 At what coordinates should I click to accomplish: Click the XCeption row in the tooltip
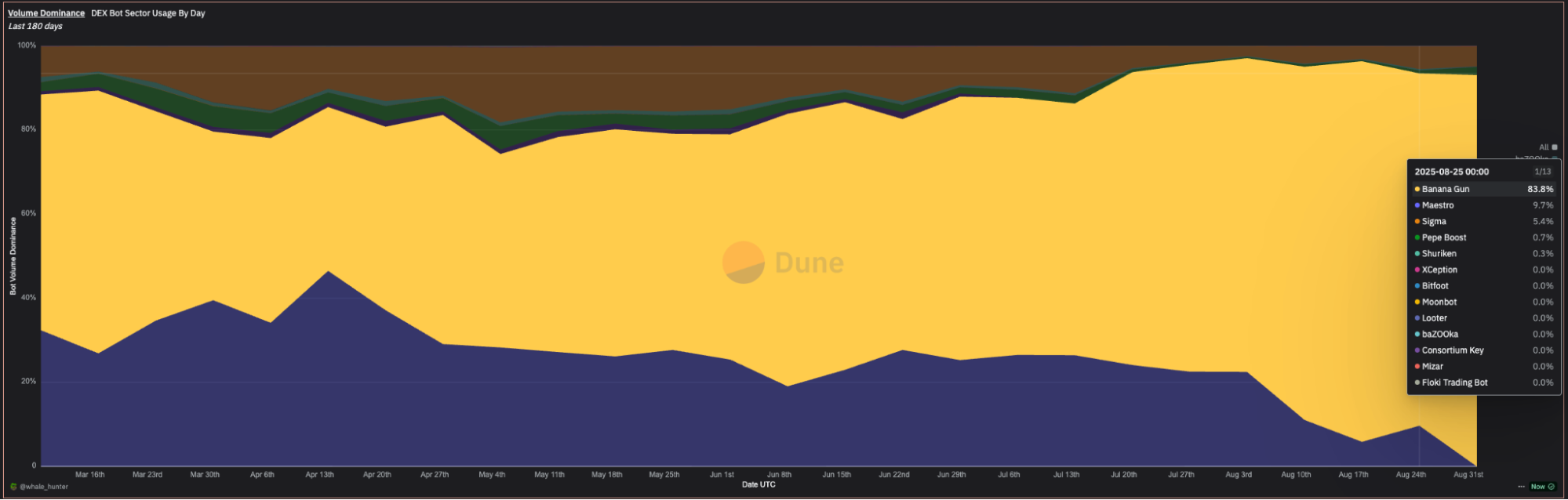[1483, 270]
